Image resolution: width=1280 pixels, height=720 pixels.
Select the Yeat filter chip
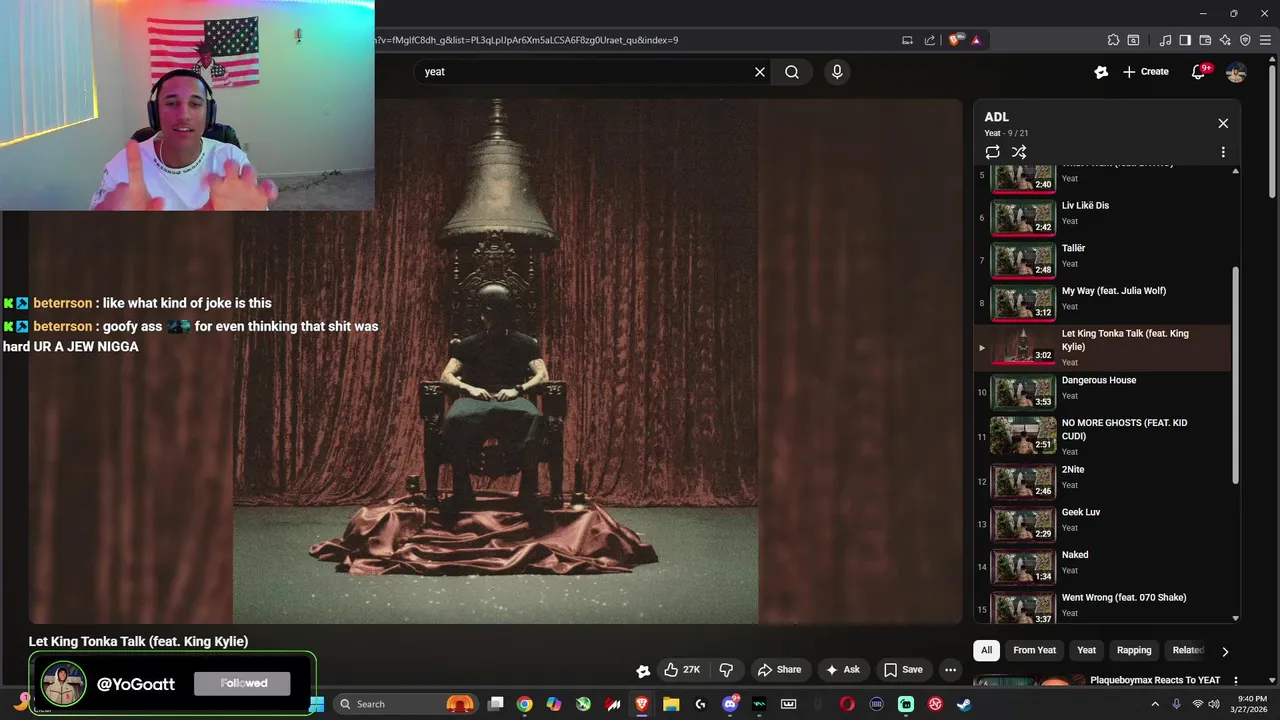(x=1086, y=650)
